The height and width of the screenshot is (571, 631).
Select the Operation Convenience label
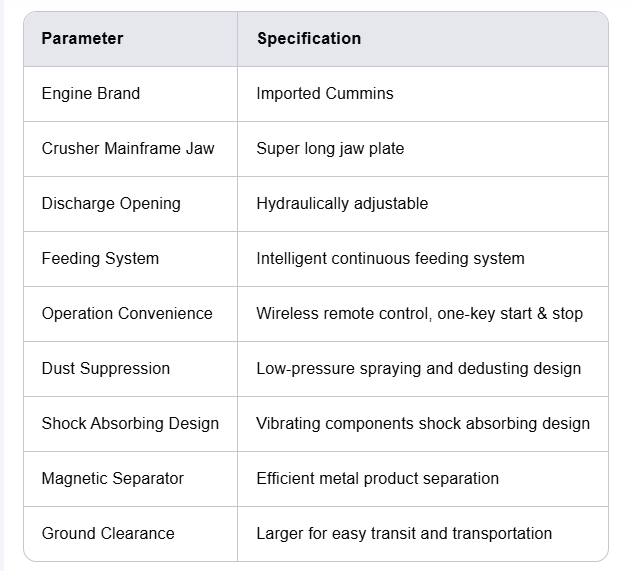coord(127,314)
